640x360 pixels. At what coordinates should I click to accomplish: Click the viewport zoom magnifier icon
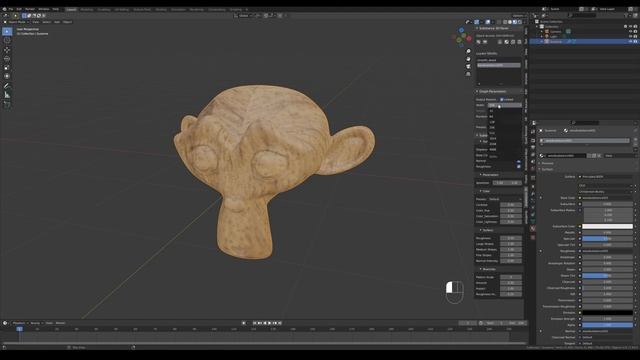468,51
